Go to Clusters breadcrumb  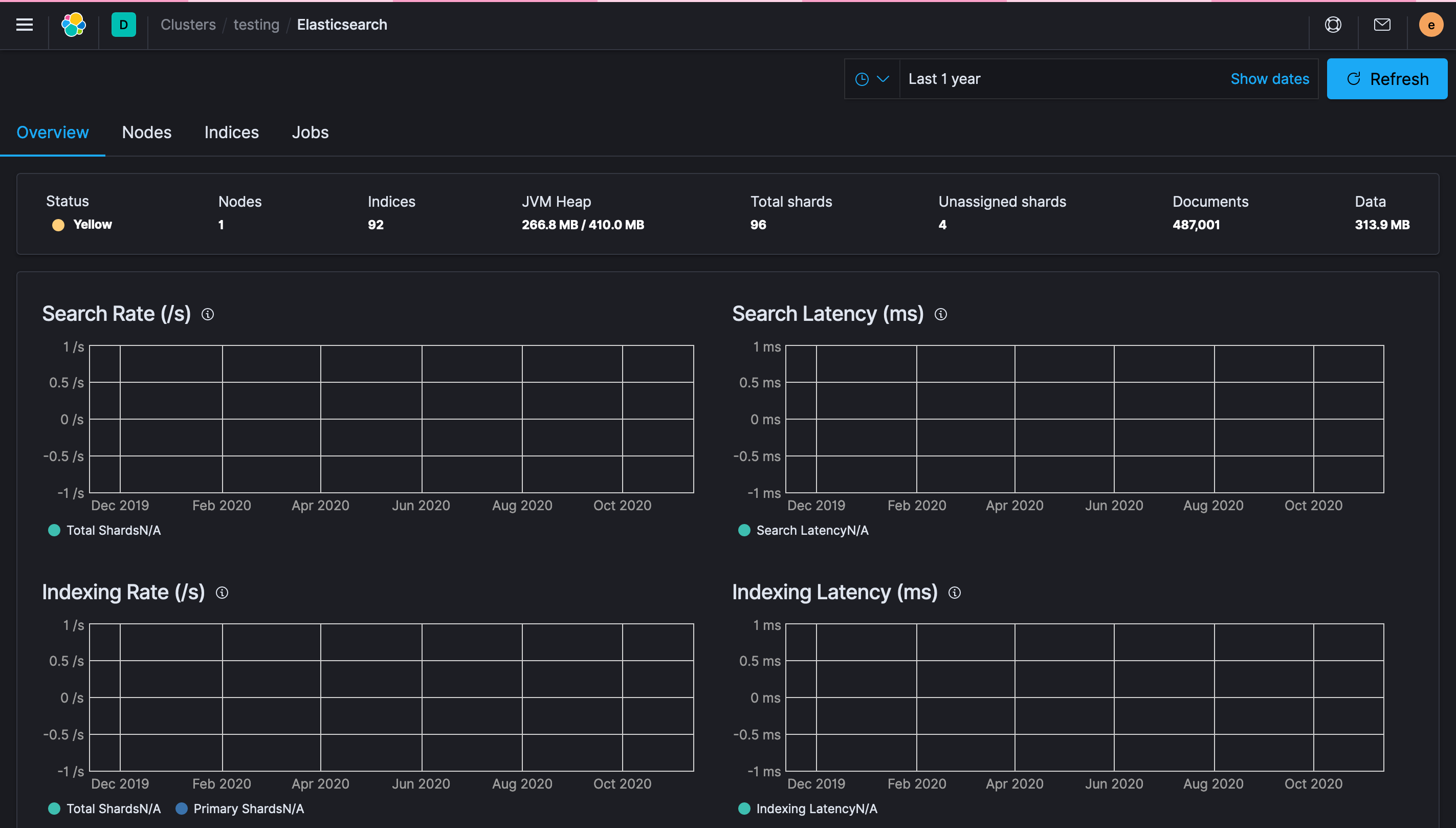click(x=188, y=25)
